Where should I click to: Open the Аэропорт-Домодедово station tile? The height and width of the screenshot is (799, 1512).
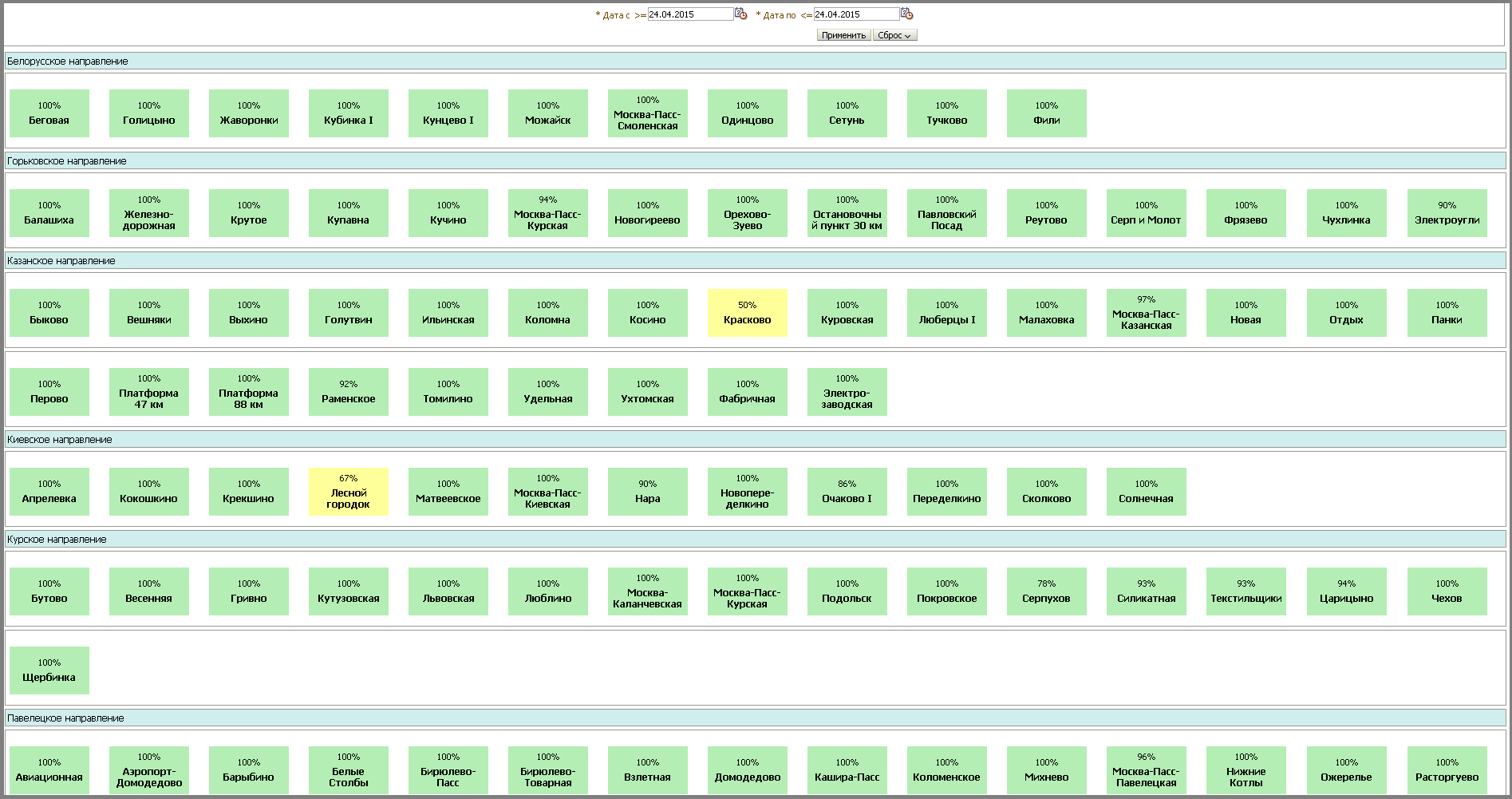[x=149, y=770]
